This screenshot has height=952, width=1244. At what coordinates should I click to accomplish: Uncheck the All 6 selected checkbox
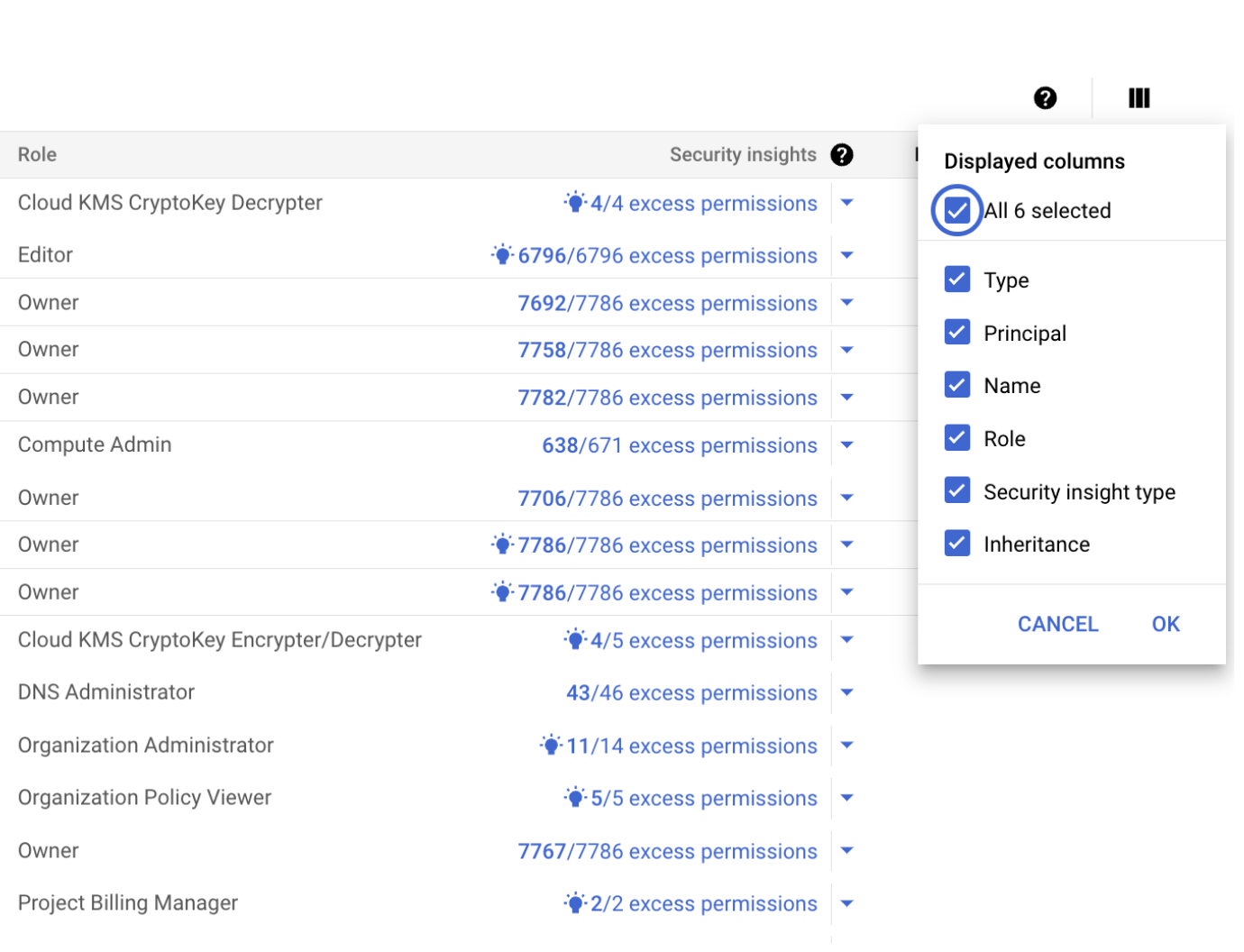tap(957, 210)
